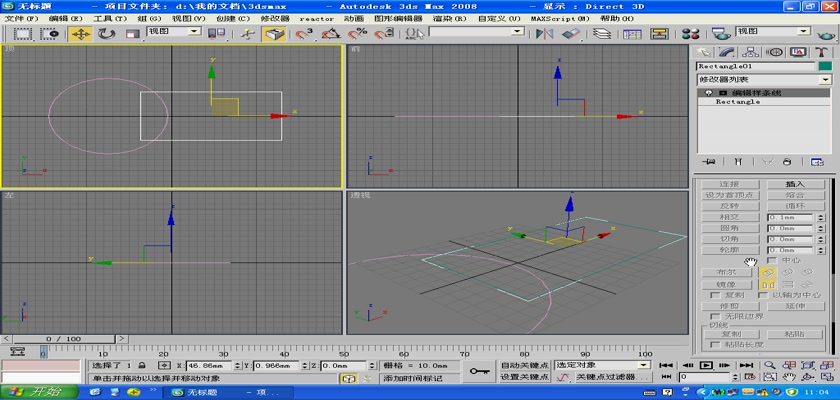Screen dimensions: 840x400
Task: Enable the 中心 checkbox
Action: pos(772,260)
